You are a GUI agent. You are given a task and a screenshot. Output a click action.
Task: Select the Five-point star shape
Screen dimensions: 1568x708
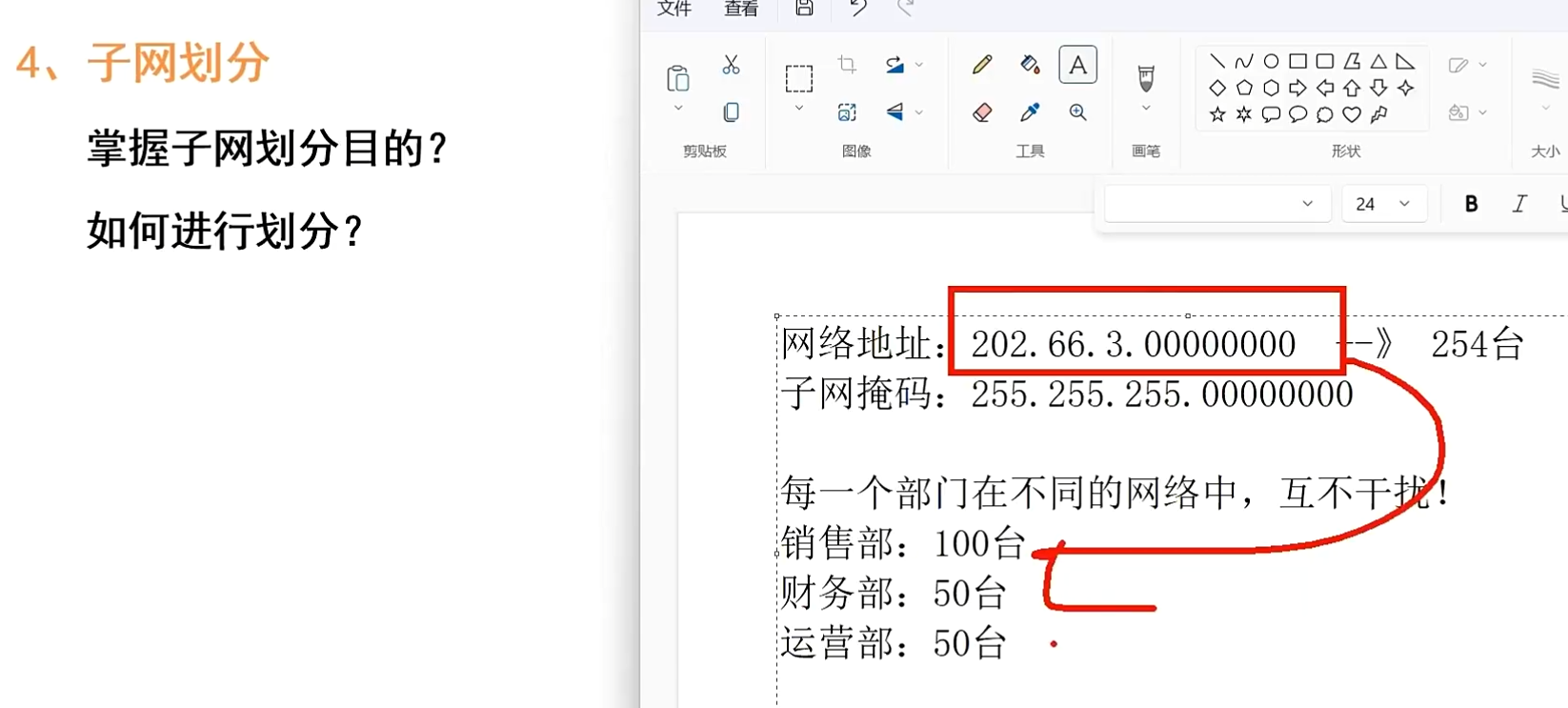[1217, 114]
